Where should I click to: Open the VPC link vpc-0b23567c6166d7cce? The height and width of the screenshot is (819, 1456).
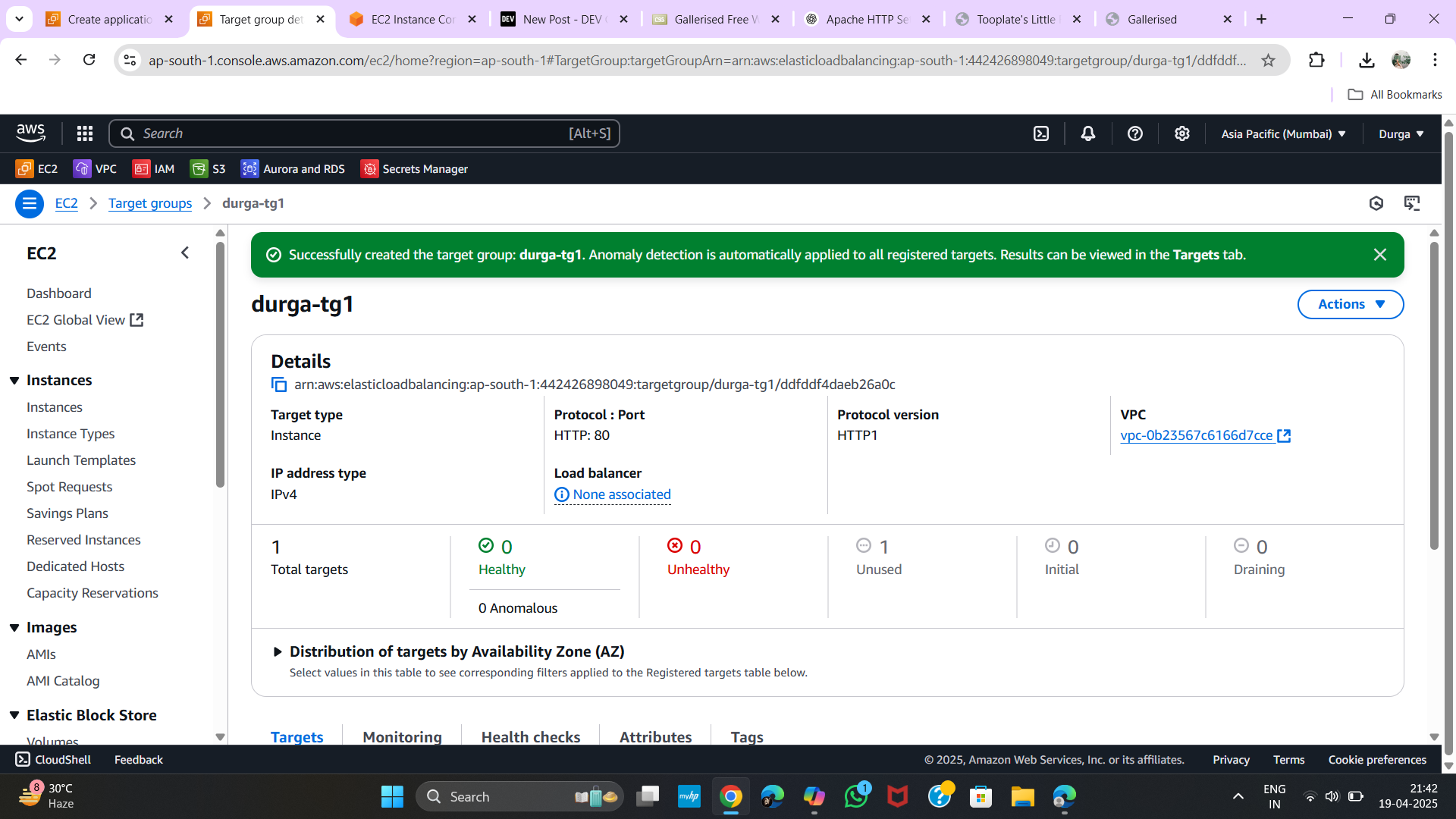[1205, 435]
